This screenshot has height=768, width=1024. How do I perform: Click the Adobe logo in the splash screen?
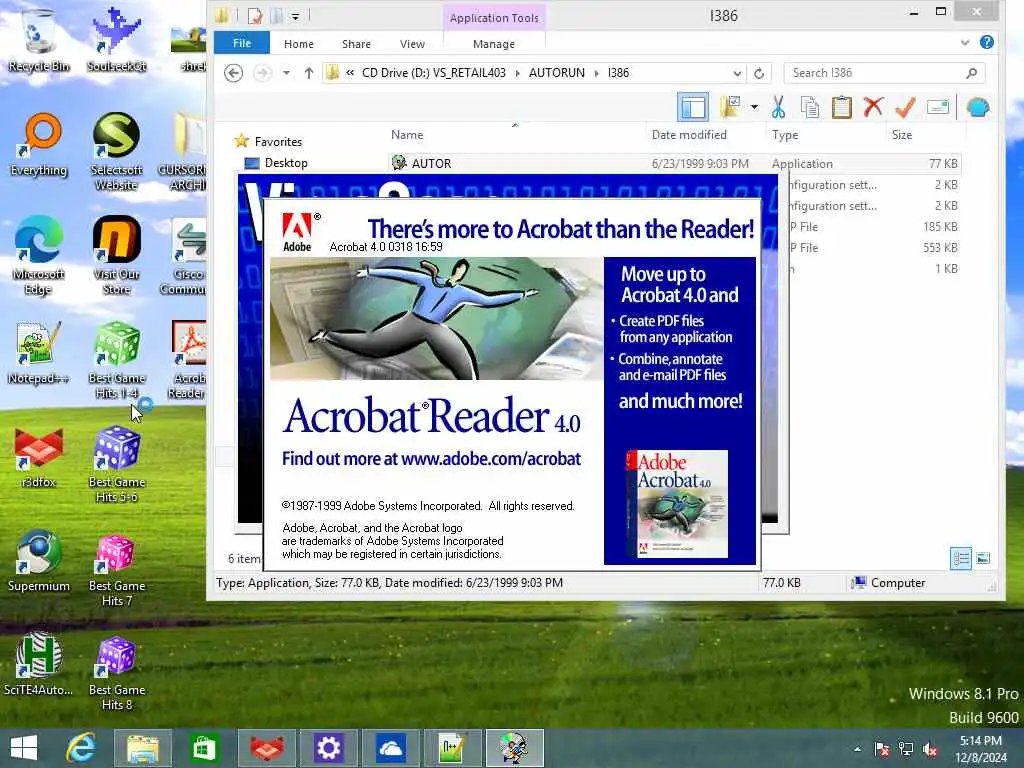(x=299, y=232)
